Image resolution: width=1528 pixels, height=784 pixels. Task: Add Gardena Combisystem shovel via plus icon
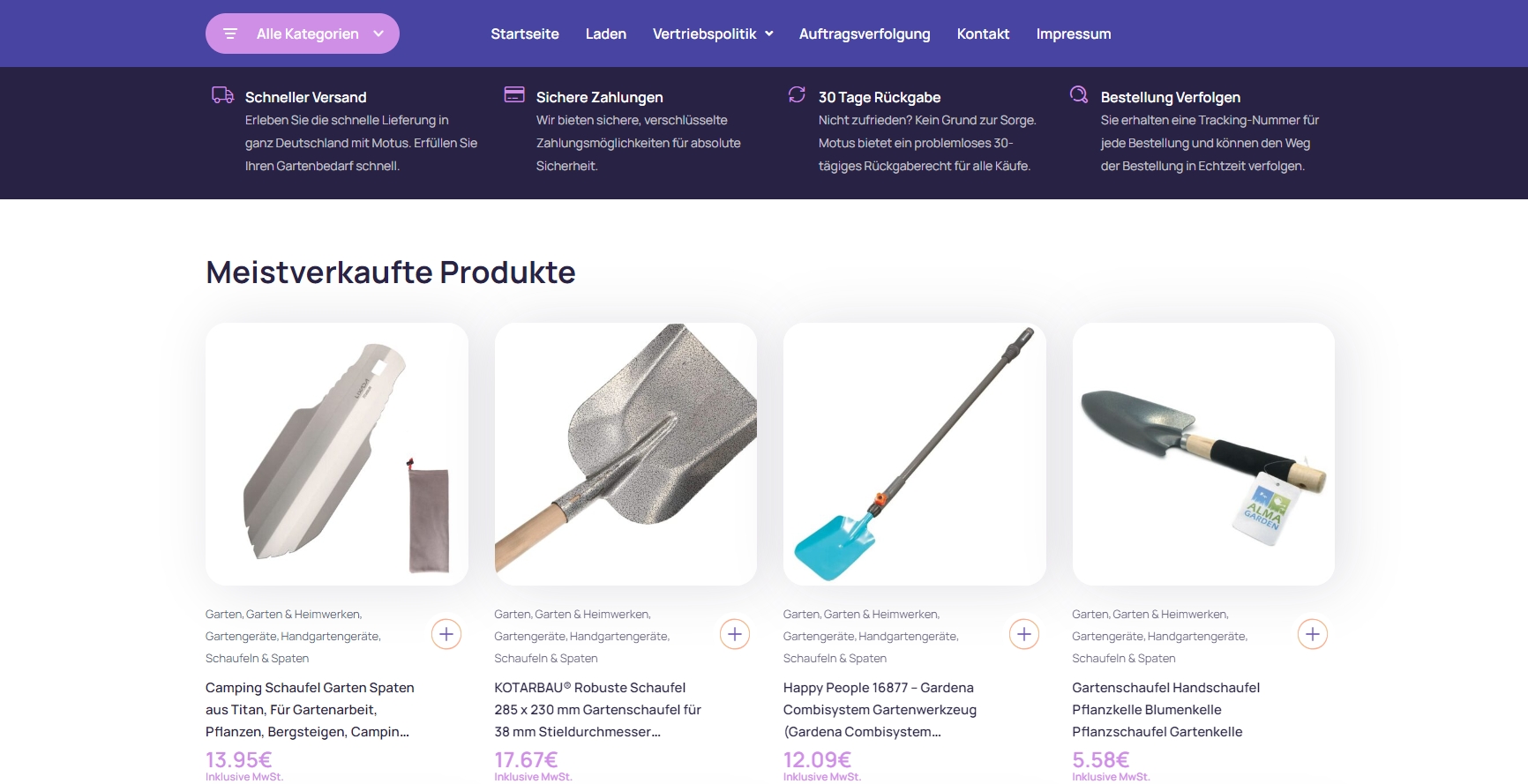coord(1024,634)
